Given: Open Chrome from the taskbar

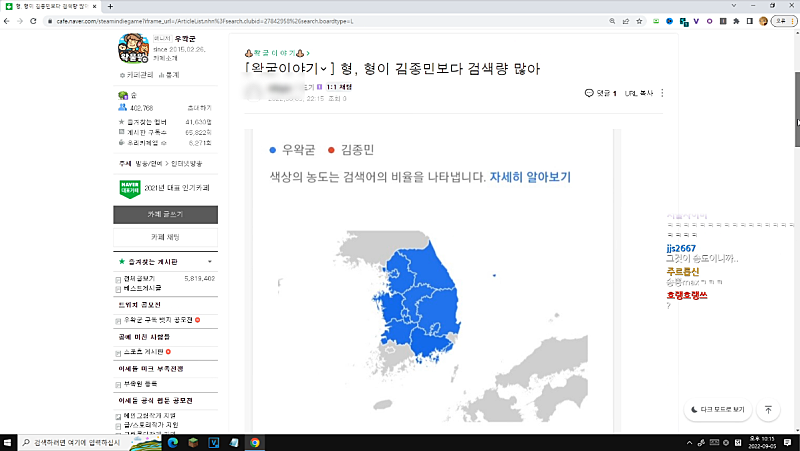Looking at the screenshot, I should click(x=255, y=442).
